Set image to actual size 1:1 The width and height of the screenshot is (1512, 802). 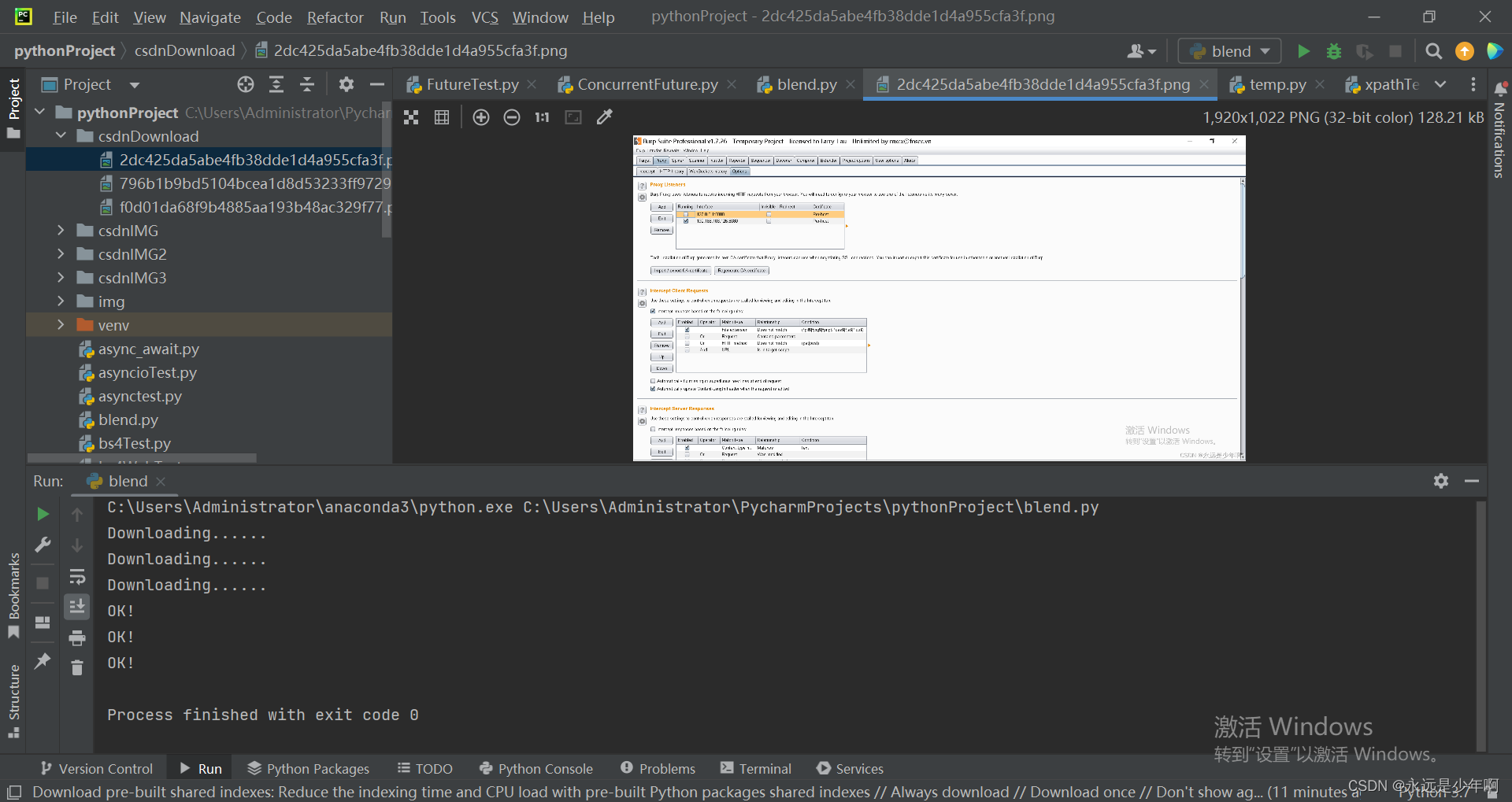point(543,117)
